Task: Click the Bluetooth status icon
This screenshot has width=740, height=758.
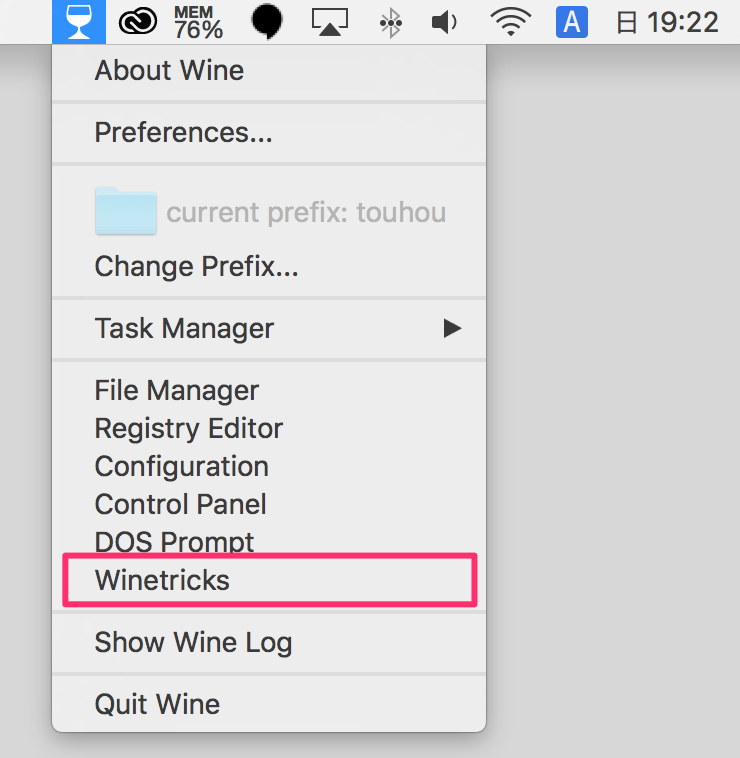Action: point(391,22)
